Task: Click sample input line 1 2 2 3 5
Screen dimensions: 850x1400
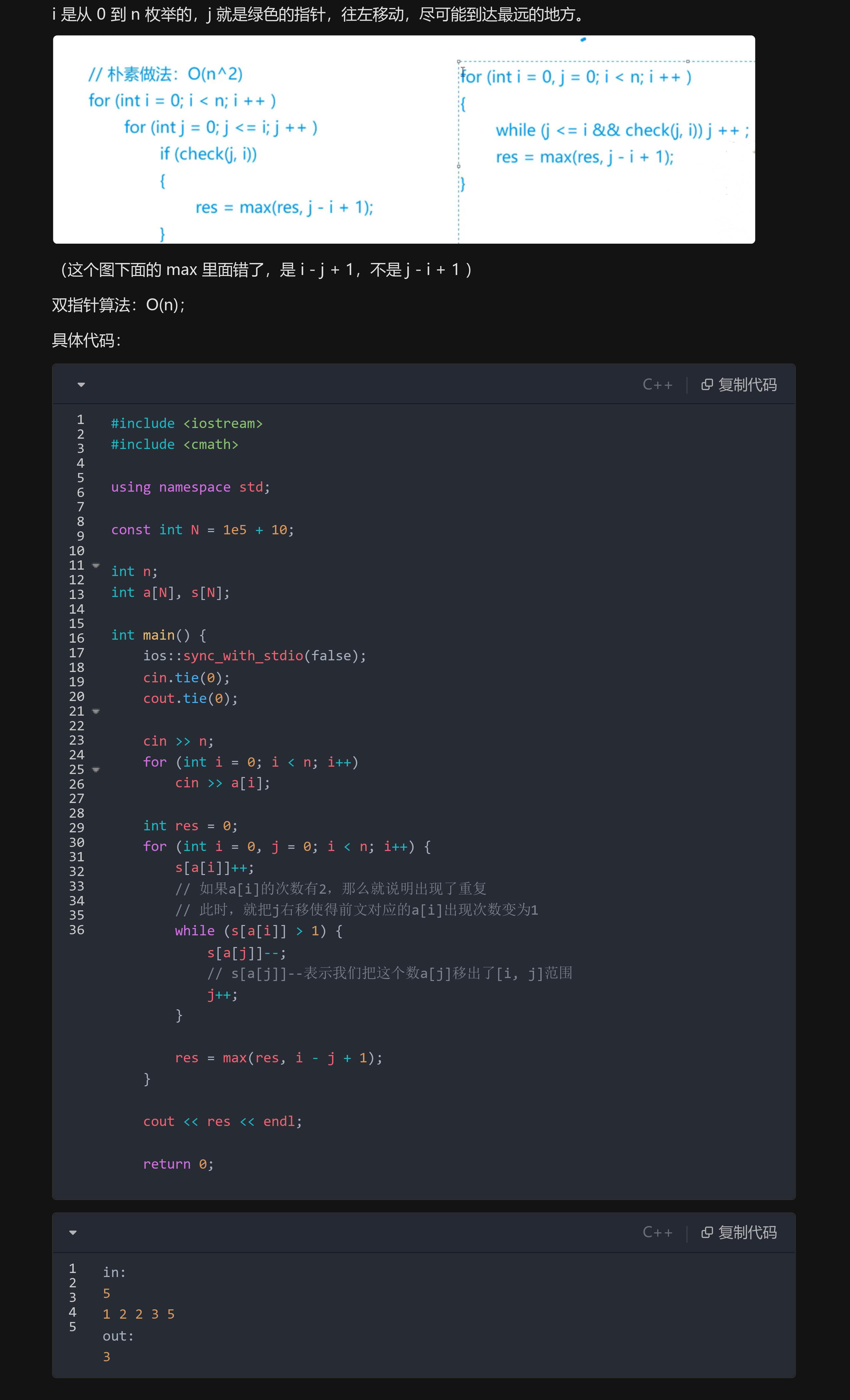Action: pyautogui.click(x=139, y=1314)
